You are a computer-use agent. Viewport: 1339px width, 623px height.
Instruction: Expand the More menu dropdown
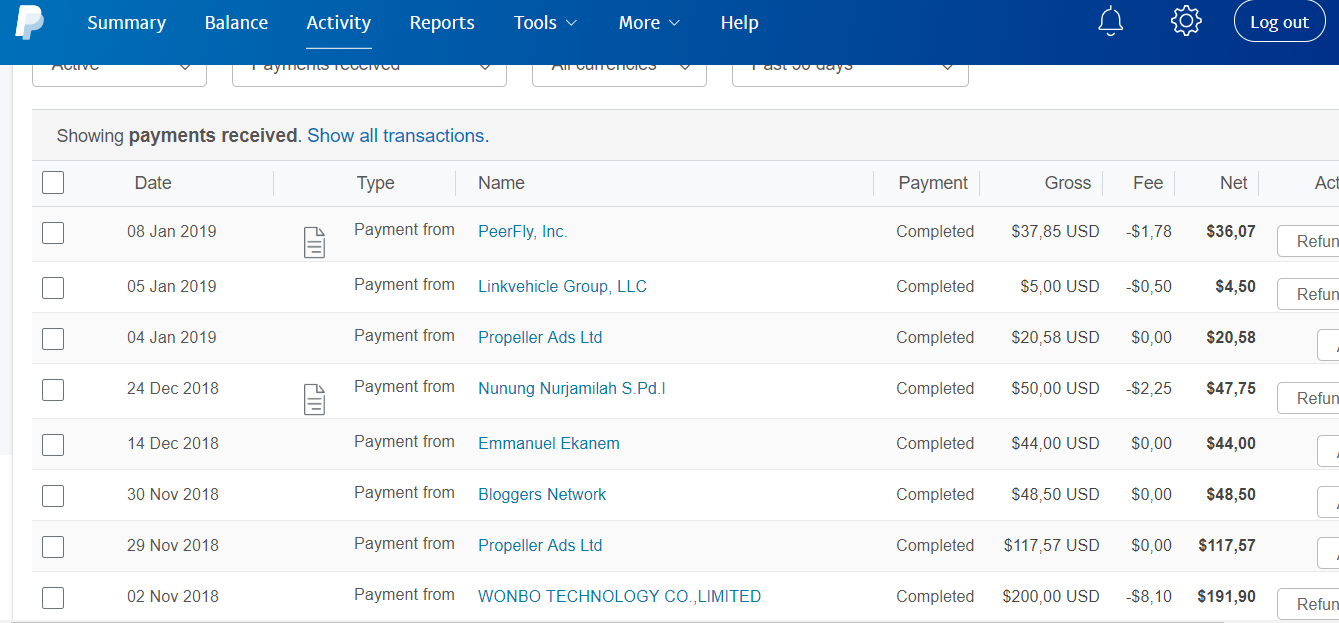click(650, 23)
